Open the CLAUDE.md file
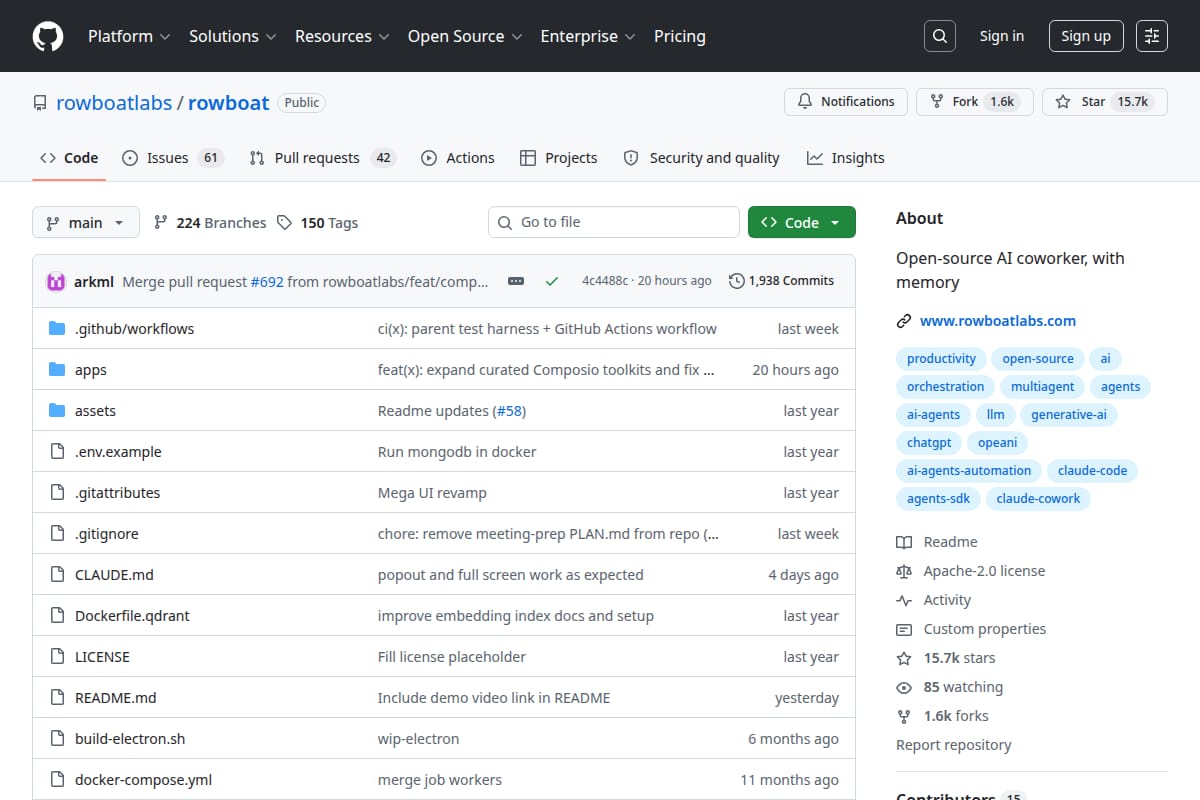Viewport: 1200px width, 800px height. (x=114, y=575)
